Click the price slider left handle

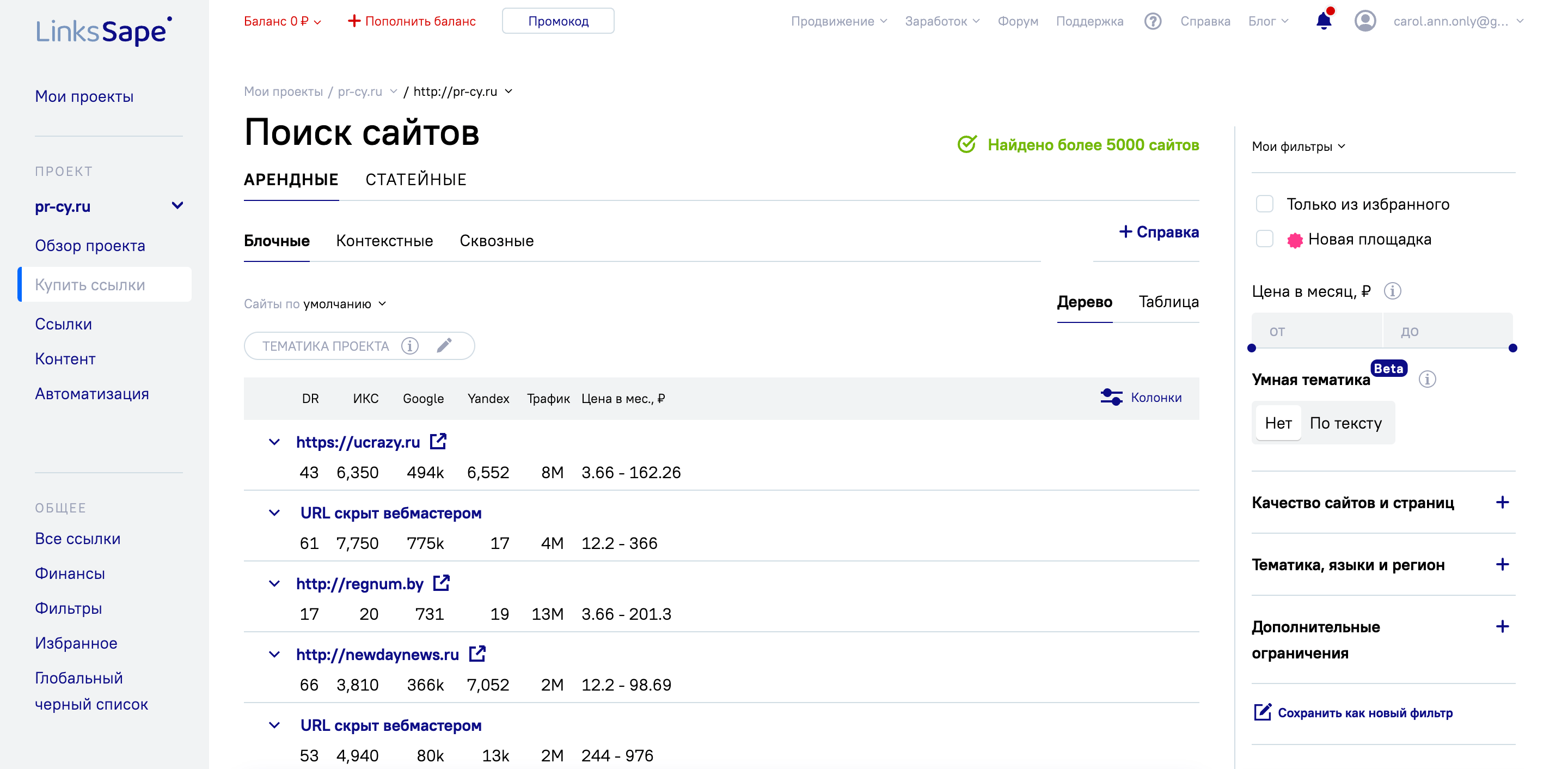click(1252, 347)
